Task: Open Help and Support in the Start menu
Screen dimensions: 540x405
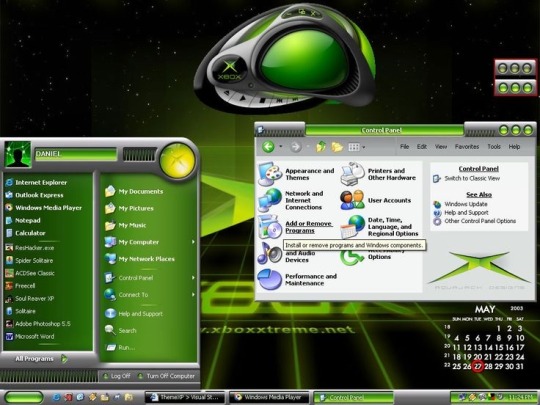Action: pos(134,314)
